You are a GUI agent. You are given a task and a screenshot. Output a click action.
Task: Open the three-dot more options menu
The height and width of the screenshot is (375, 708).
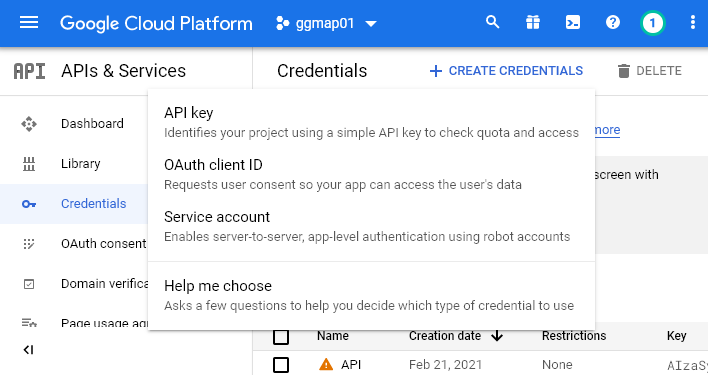click(693, 22)
